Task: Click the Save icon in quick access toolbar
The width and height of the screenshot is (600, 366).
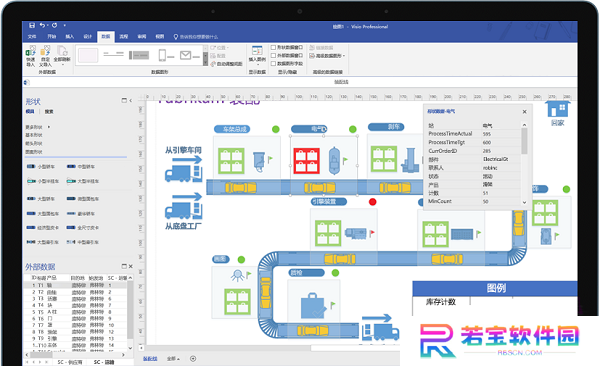Action: (32, 25)
